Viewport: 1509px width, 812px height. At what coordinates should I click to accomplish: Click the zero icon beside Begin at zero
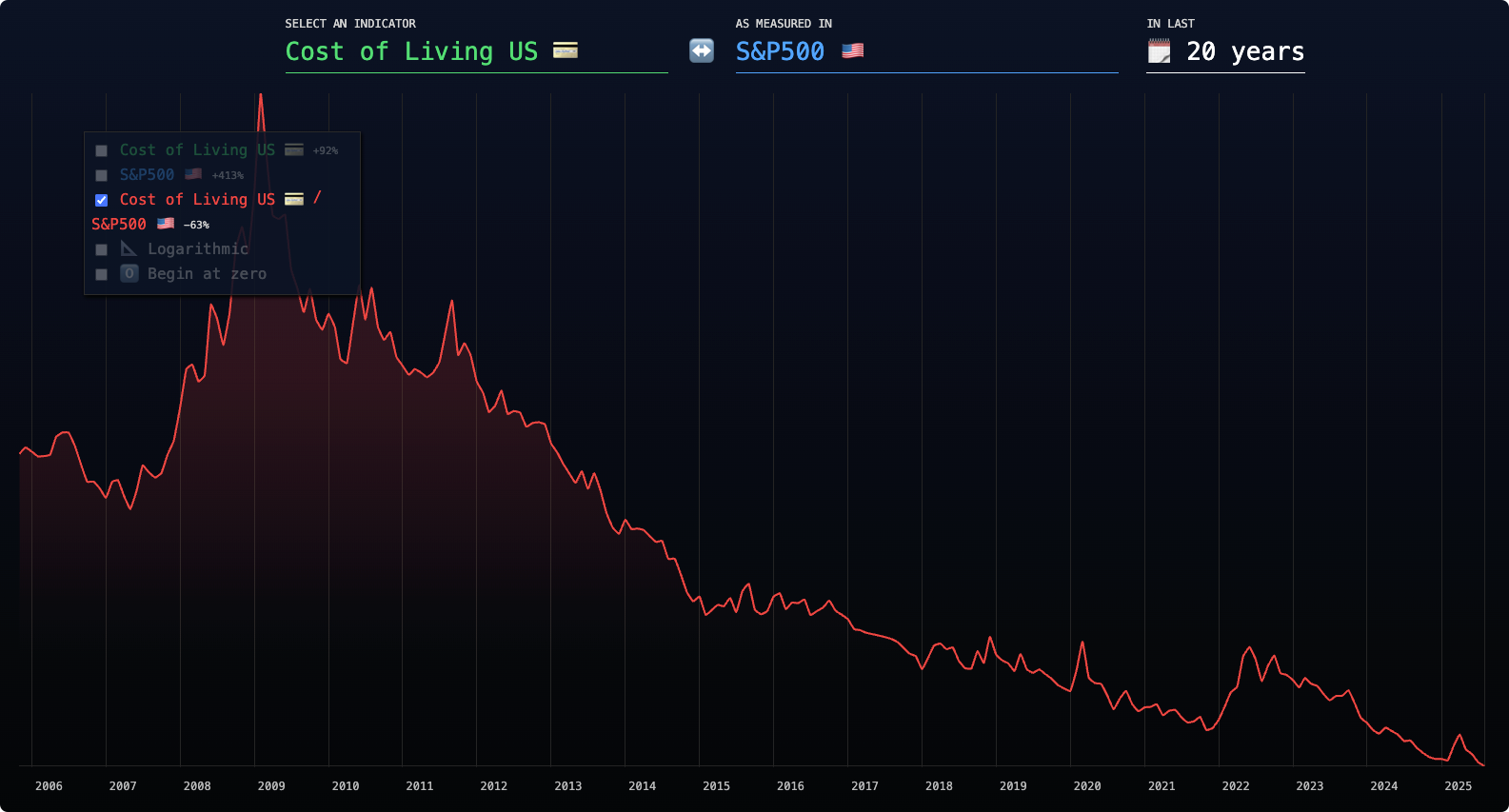[x=129, y=273]
